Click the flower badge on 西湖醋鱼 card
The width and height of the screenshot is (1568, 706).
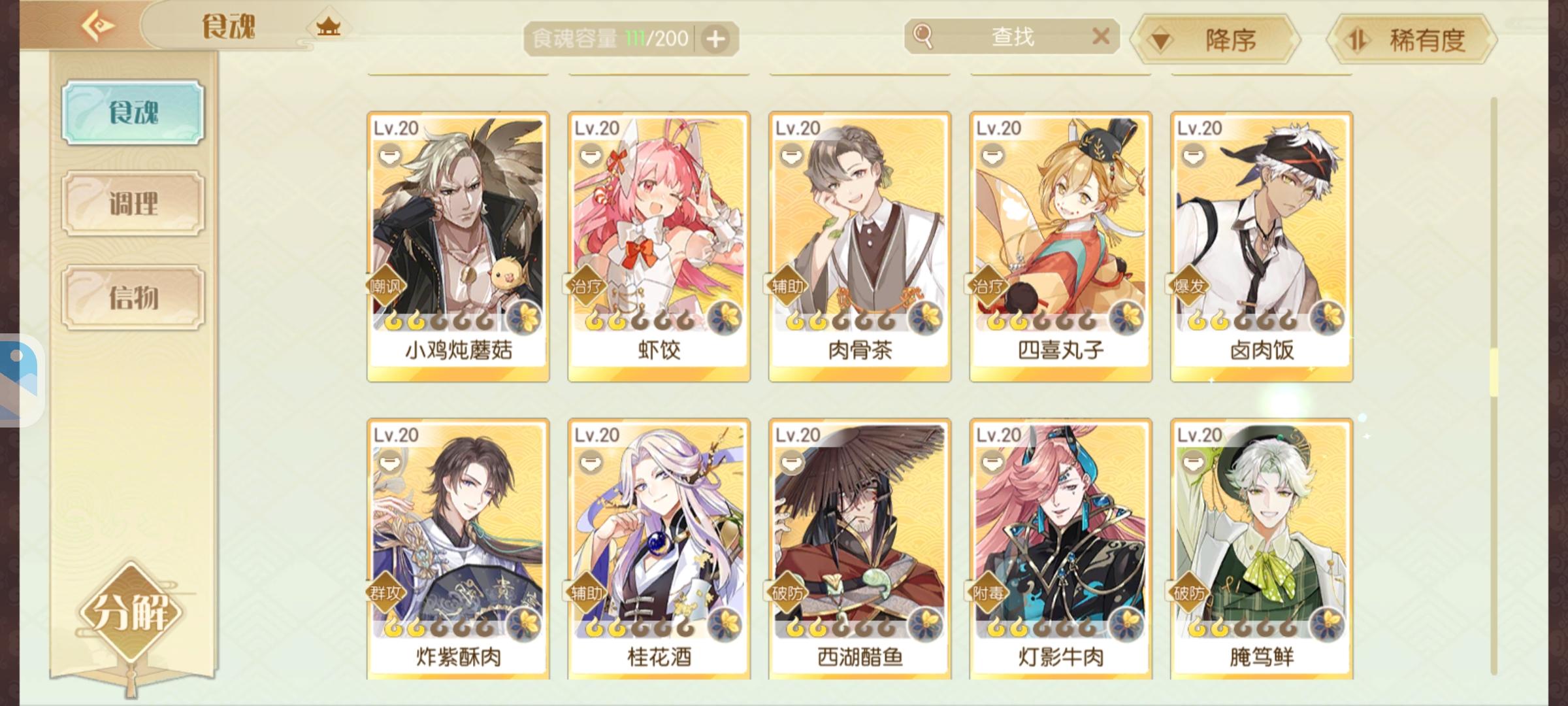point(925,624)
